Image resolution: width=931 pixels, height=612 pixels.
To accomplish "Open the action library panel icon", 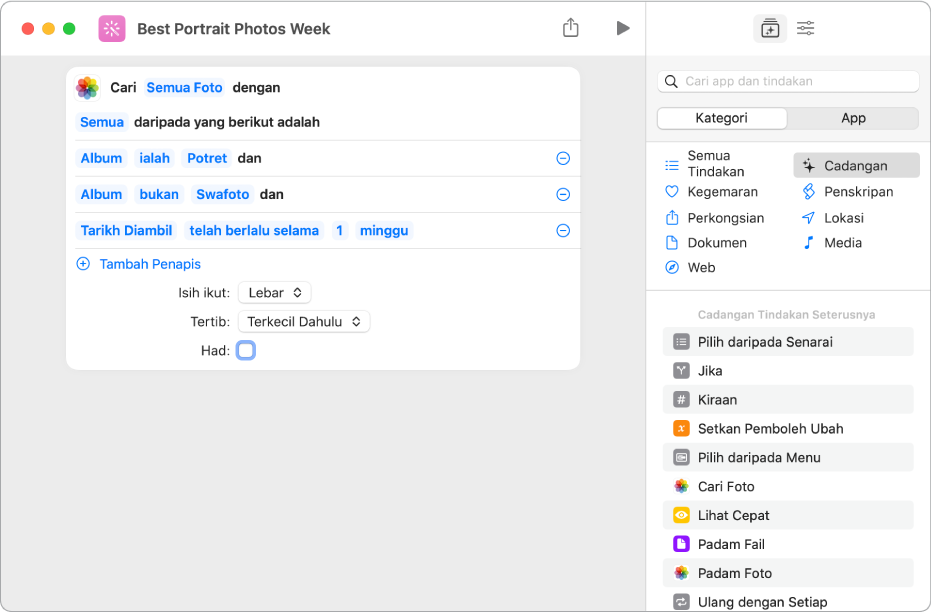I will pos(769,29).
